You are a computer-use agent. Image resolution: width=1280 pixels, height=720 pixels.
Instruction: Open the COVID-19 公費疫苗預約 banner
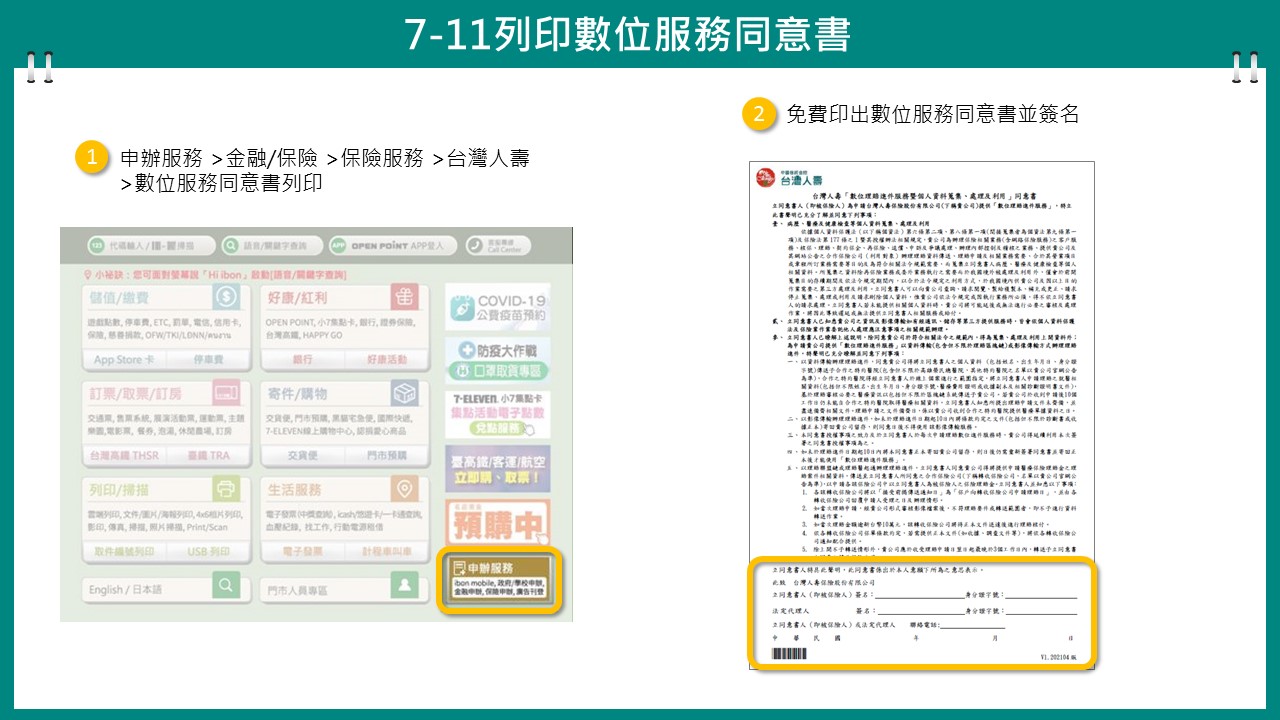pyautogui.click(x=496, y=307)
